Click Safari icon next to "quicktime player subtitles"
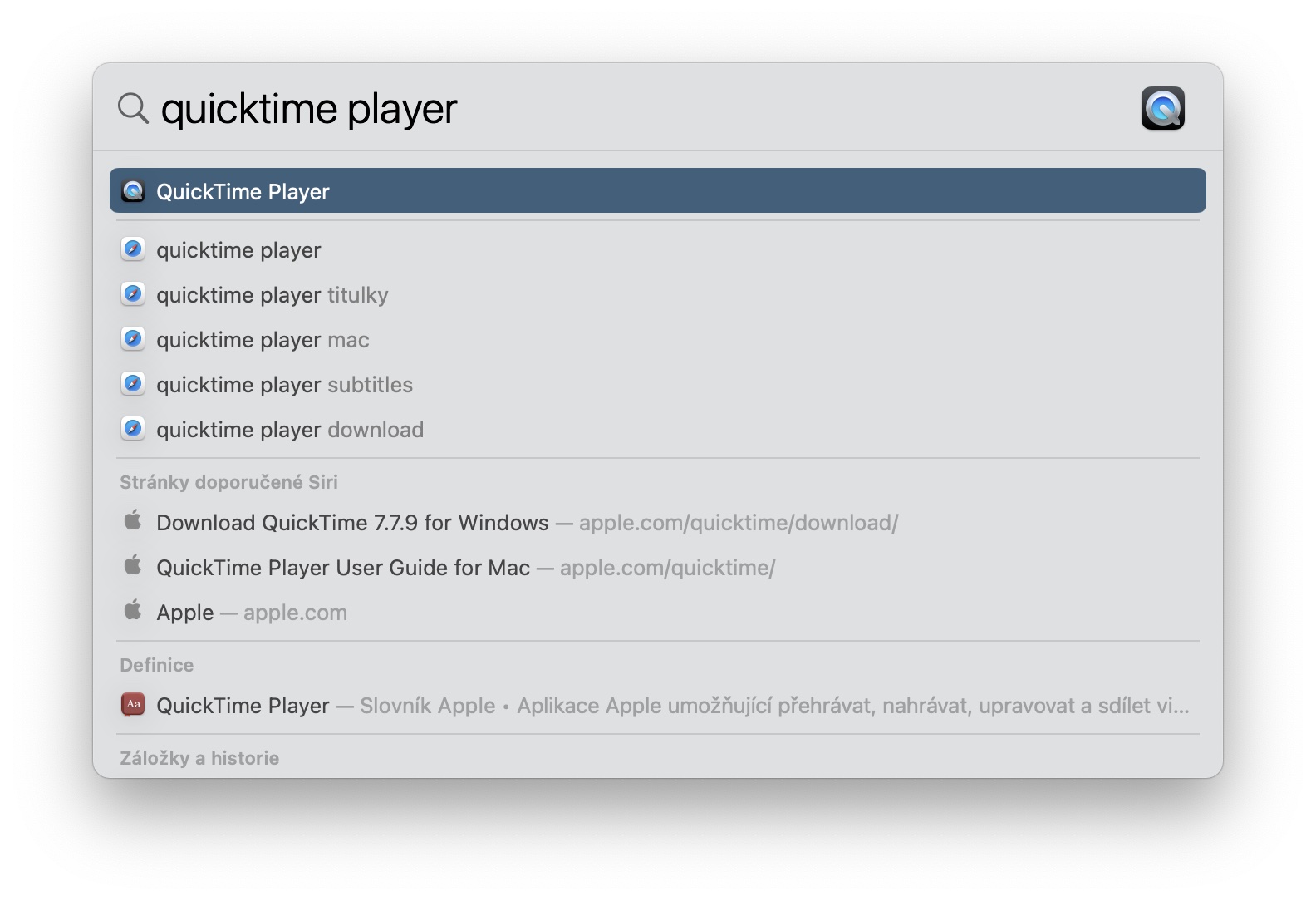This screenshot has height=901, width=1316. point(133,384)
